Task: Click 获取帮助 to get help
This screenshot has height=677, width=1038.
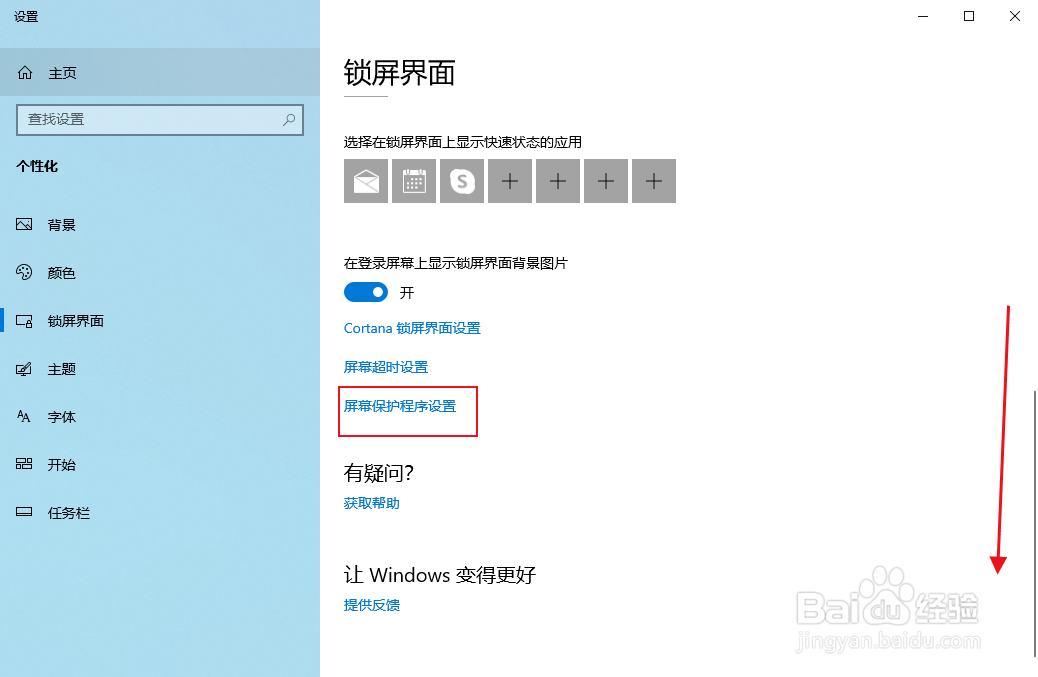Action: point(370,503)
